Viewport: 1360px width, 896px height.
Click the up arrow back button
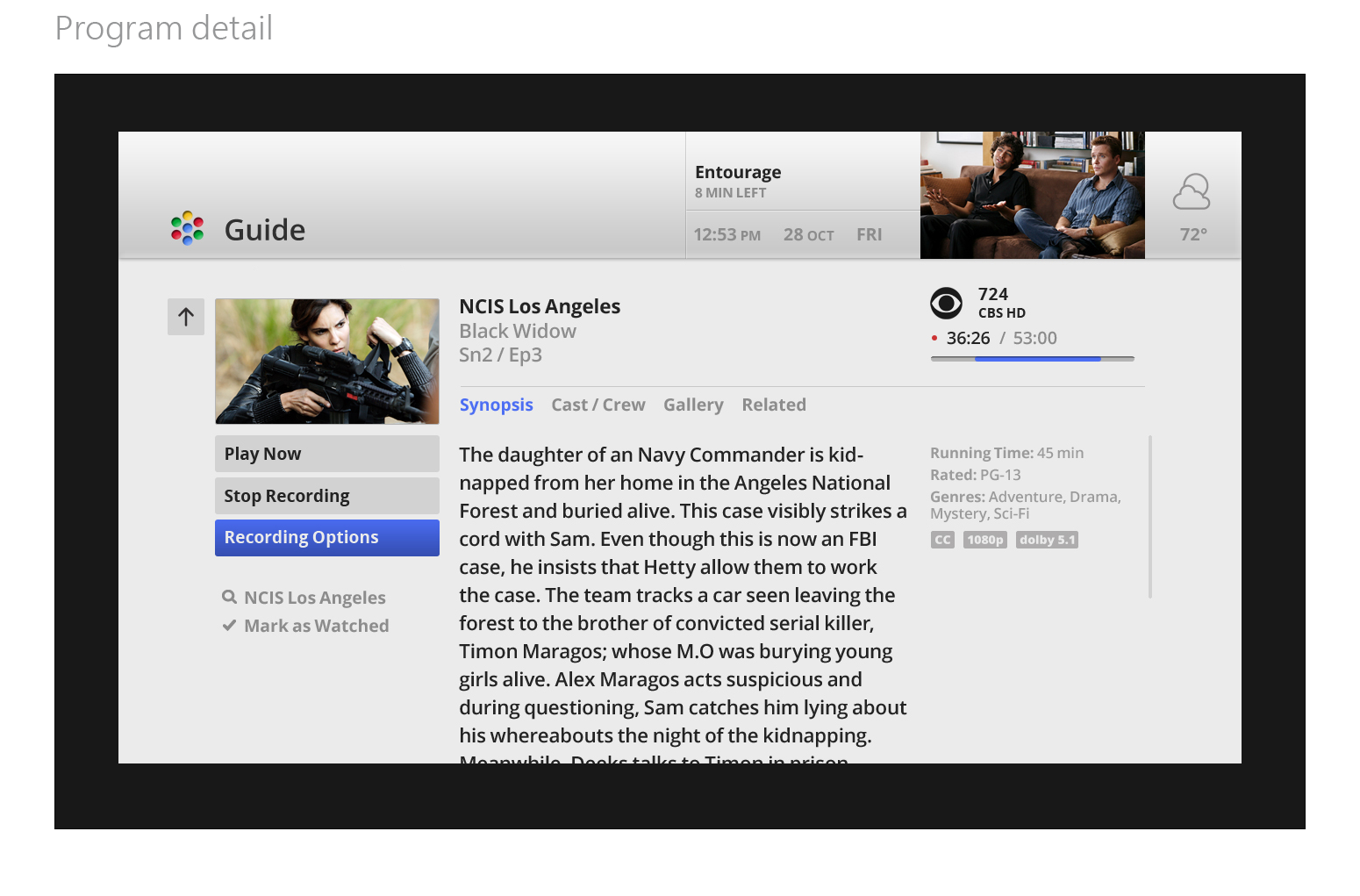(186, 317)
